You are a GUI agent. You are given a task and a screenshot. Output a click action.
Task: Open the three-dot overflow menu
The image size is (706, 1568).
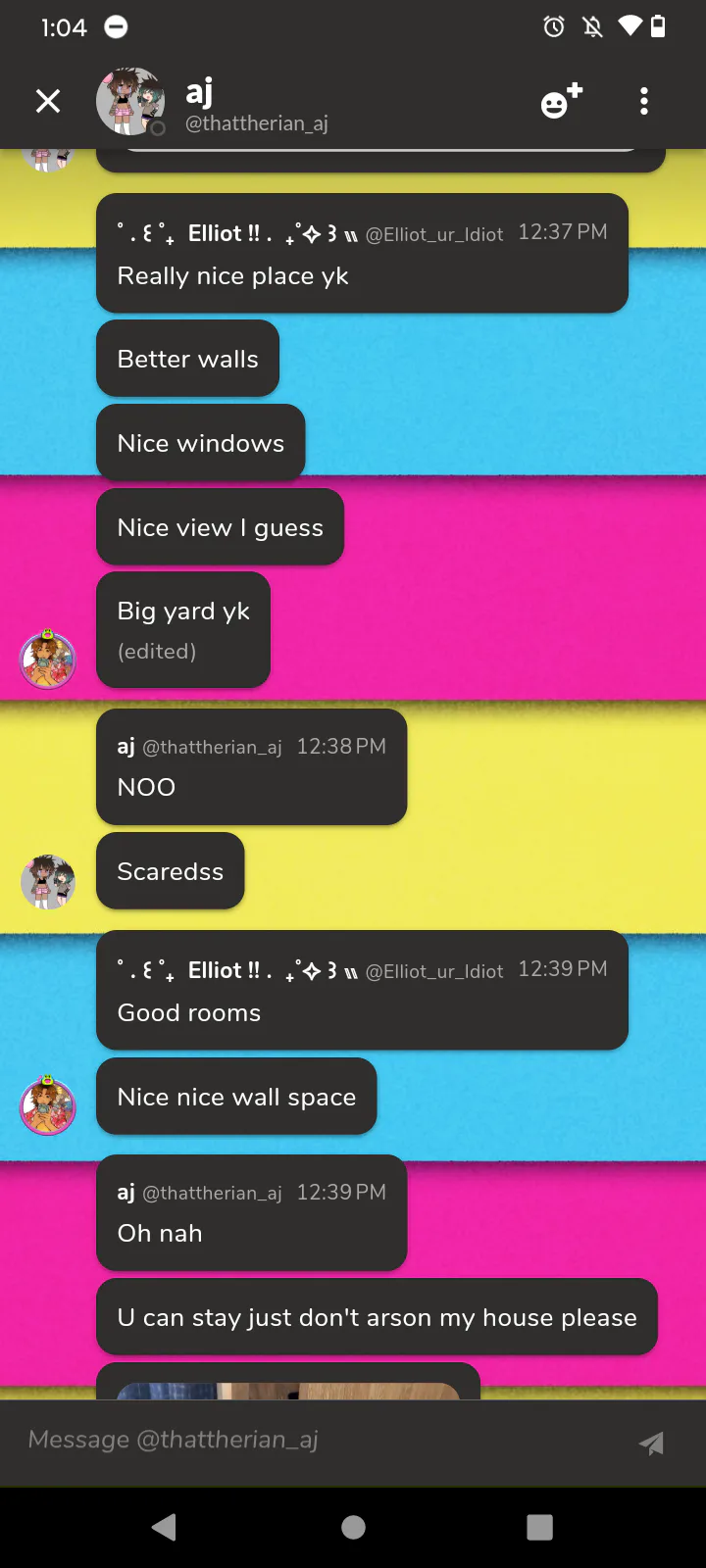644,101
